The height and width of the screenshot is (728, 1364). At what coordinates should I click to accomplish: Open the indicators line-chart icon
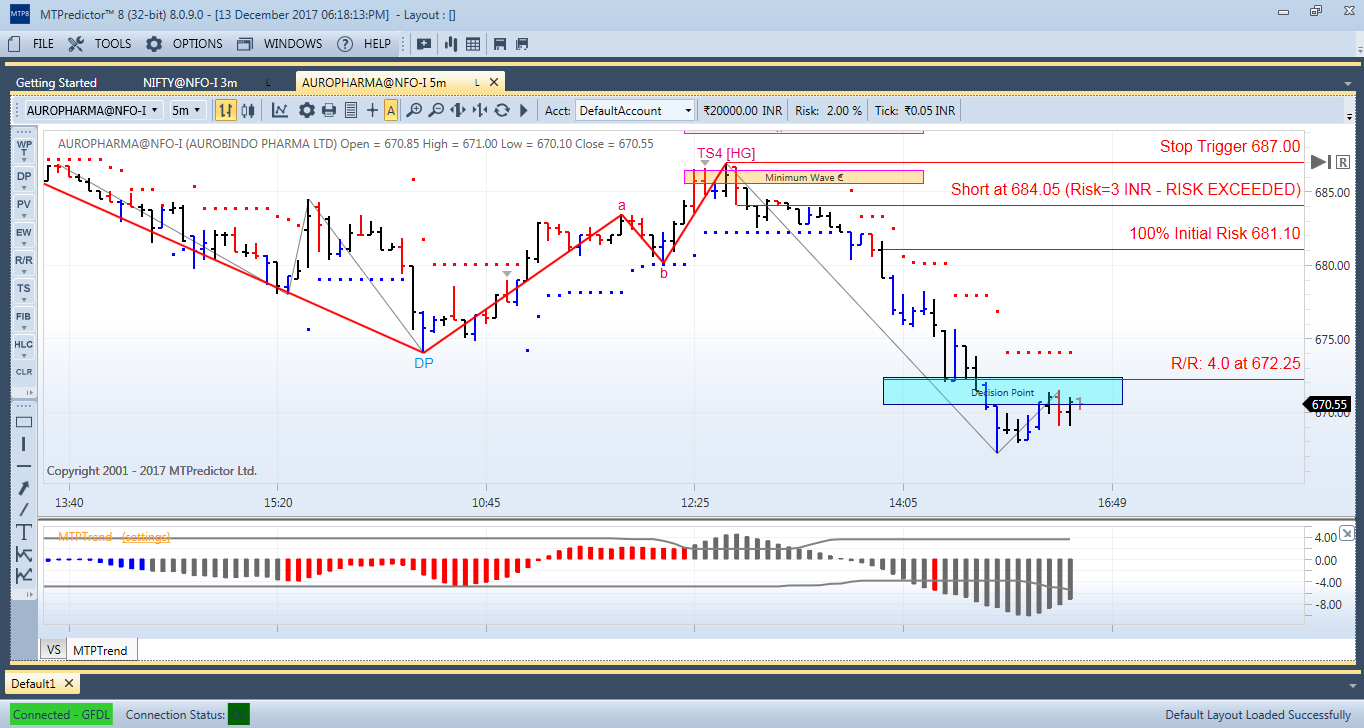click(x=280, y=110)
